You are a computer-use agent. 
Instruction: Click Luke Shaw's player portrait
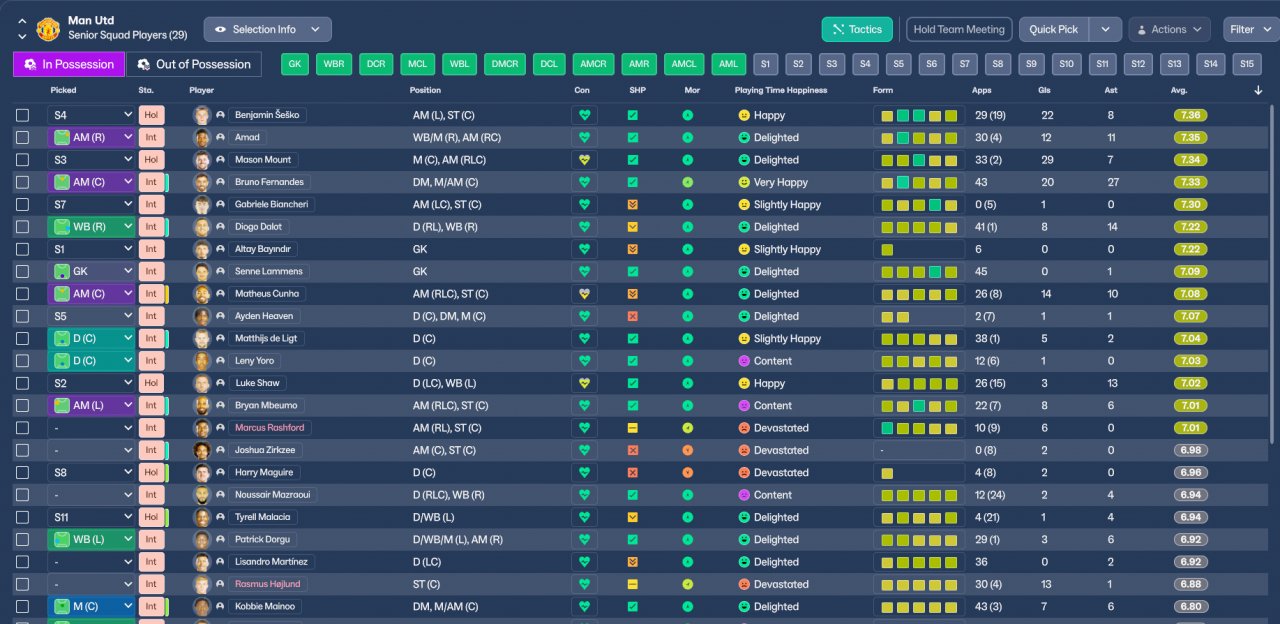[x=202, y=383]
